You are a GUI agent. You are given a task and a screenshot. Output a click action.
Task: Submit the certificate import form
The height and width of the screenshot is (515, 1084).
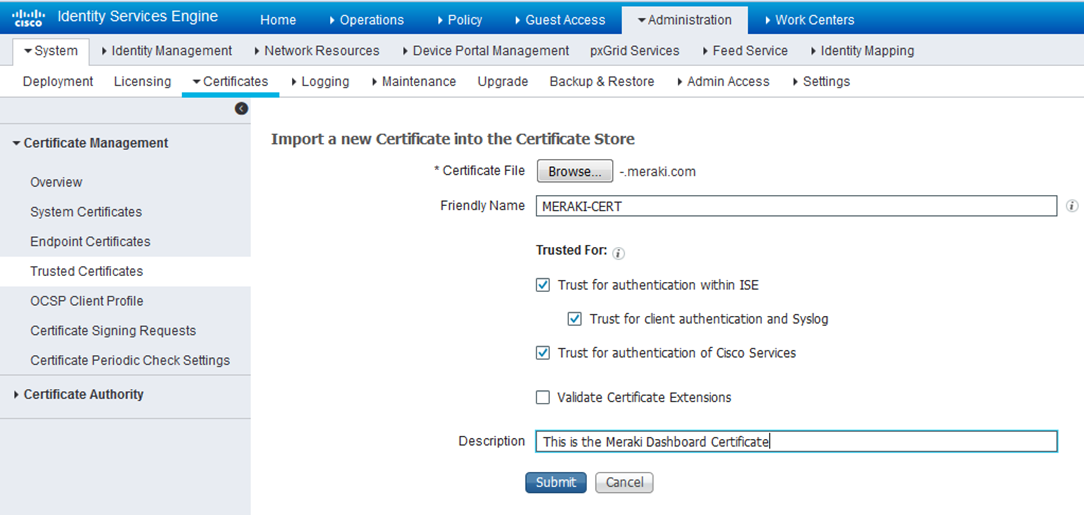click(x=556, y=483)
